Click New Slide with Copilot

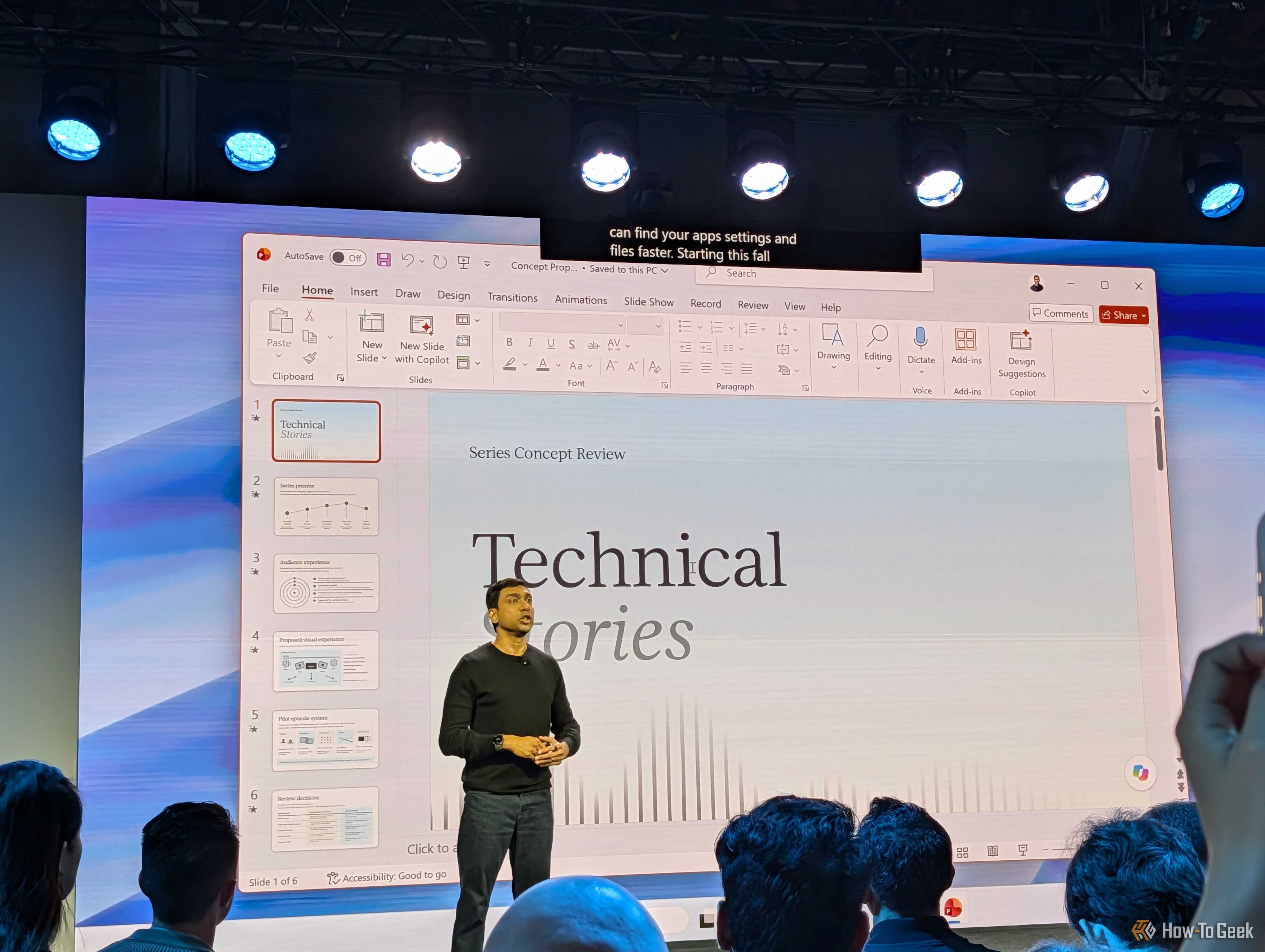(x=422, y=340)
